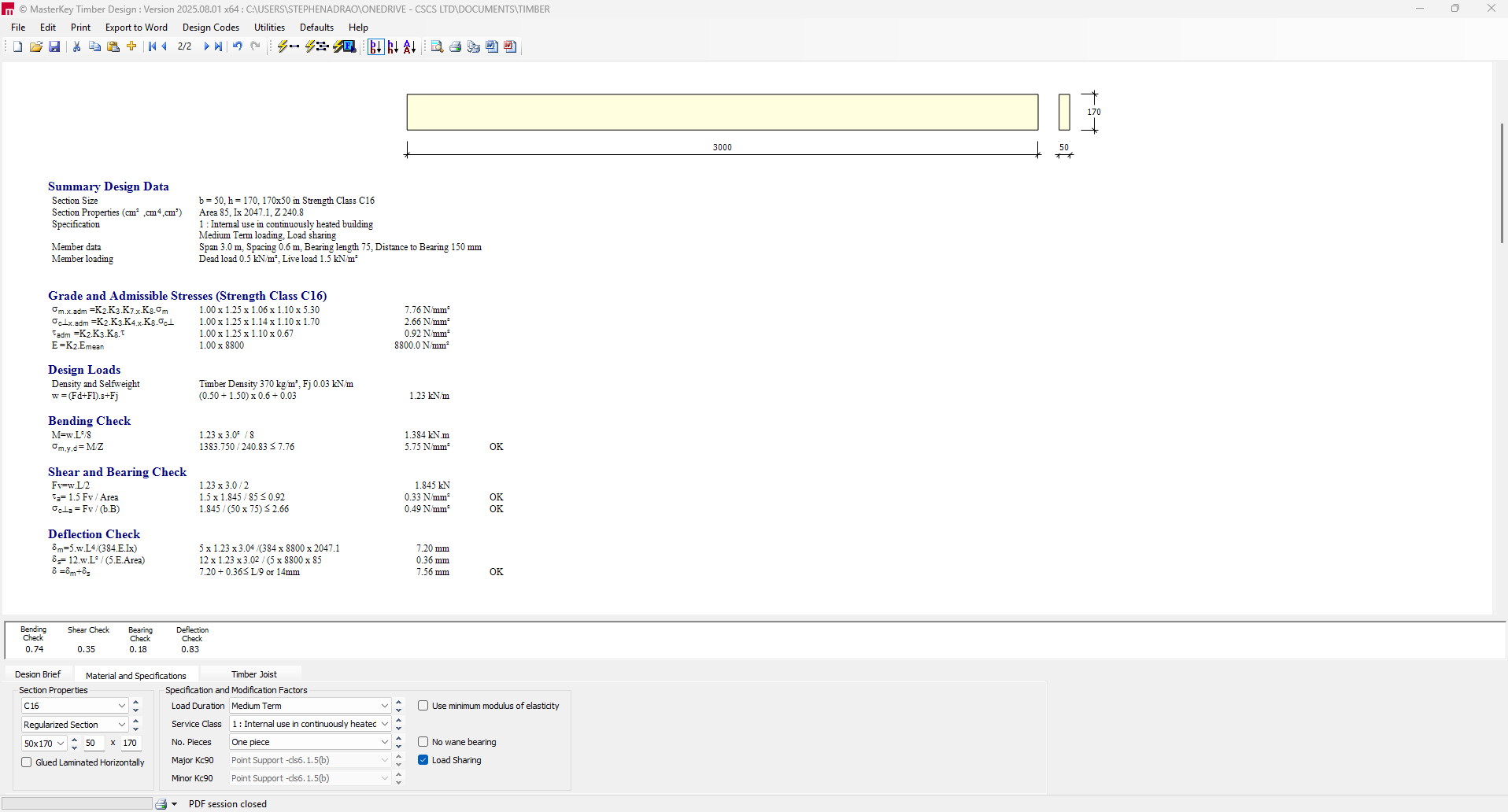Enable Use minimum modulus of elasticity

(423, 706)
